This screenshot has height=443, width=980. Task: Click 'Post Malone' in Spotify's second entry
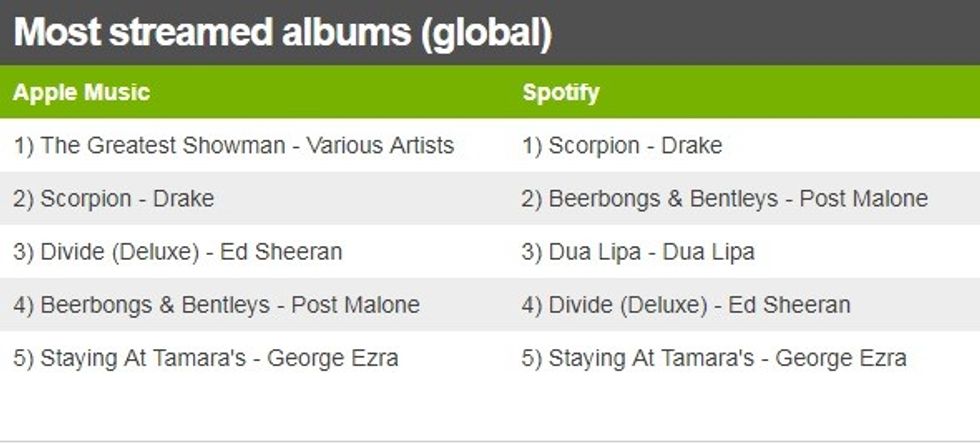click(x=863, y=199)
